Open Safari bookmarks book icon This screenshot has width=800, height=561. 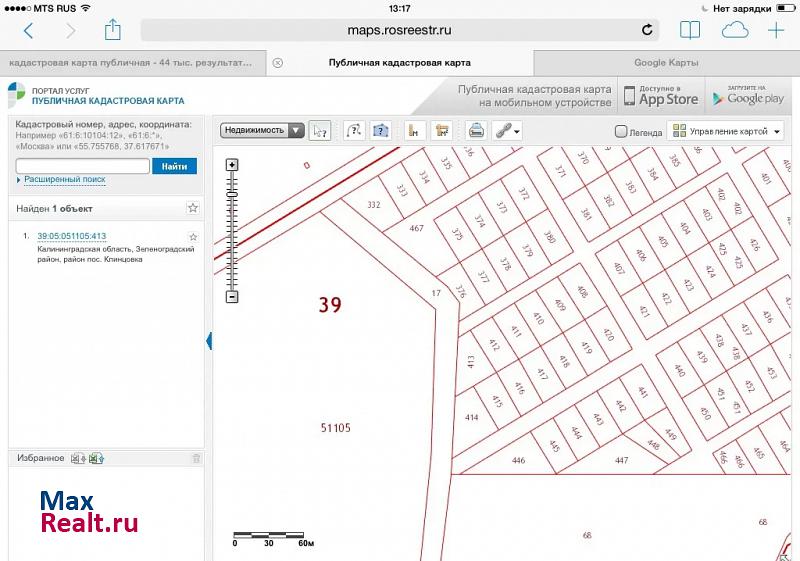pos(689,30)
